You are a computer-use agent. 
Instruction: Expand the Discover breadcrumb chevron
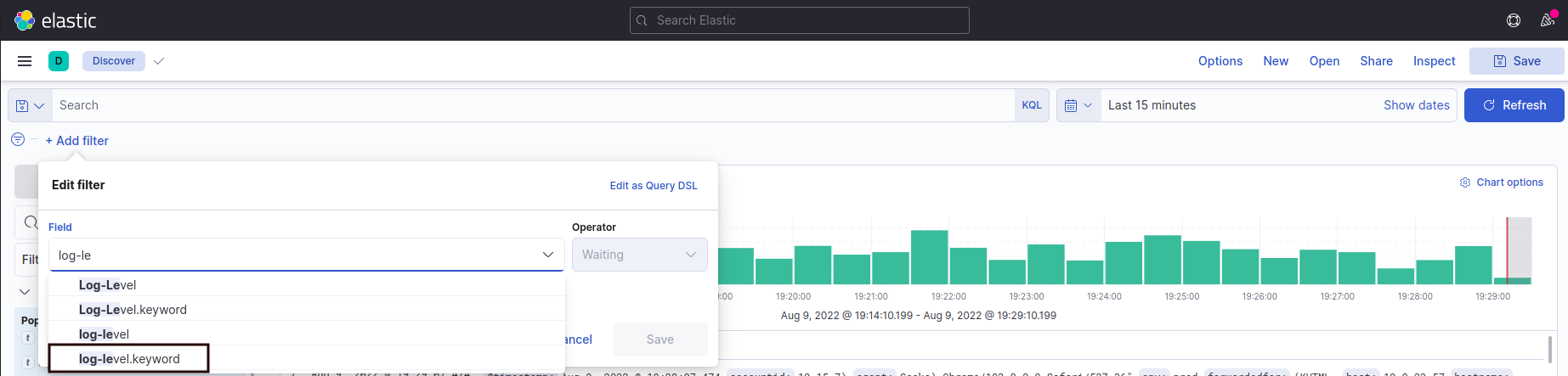point(159,61)
